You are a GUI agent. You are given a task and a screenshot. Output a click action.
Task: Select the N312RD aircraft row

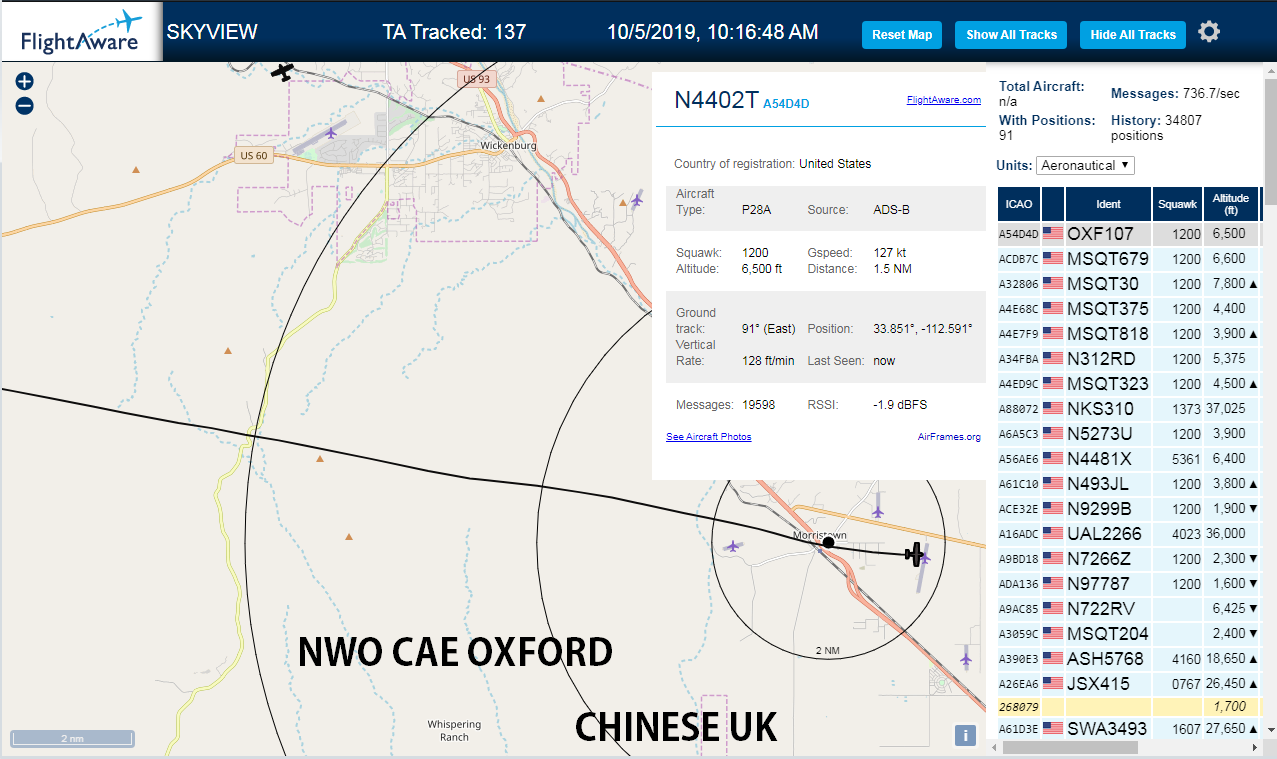tap(1128, 358)
